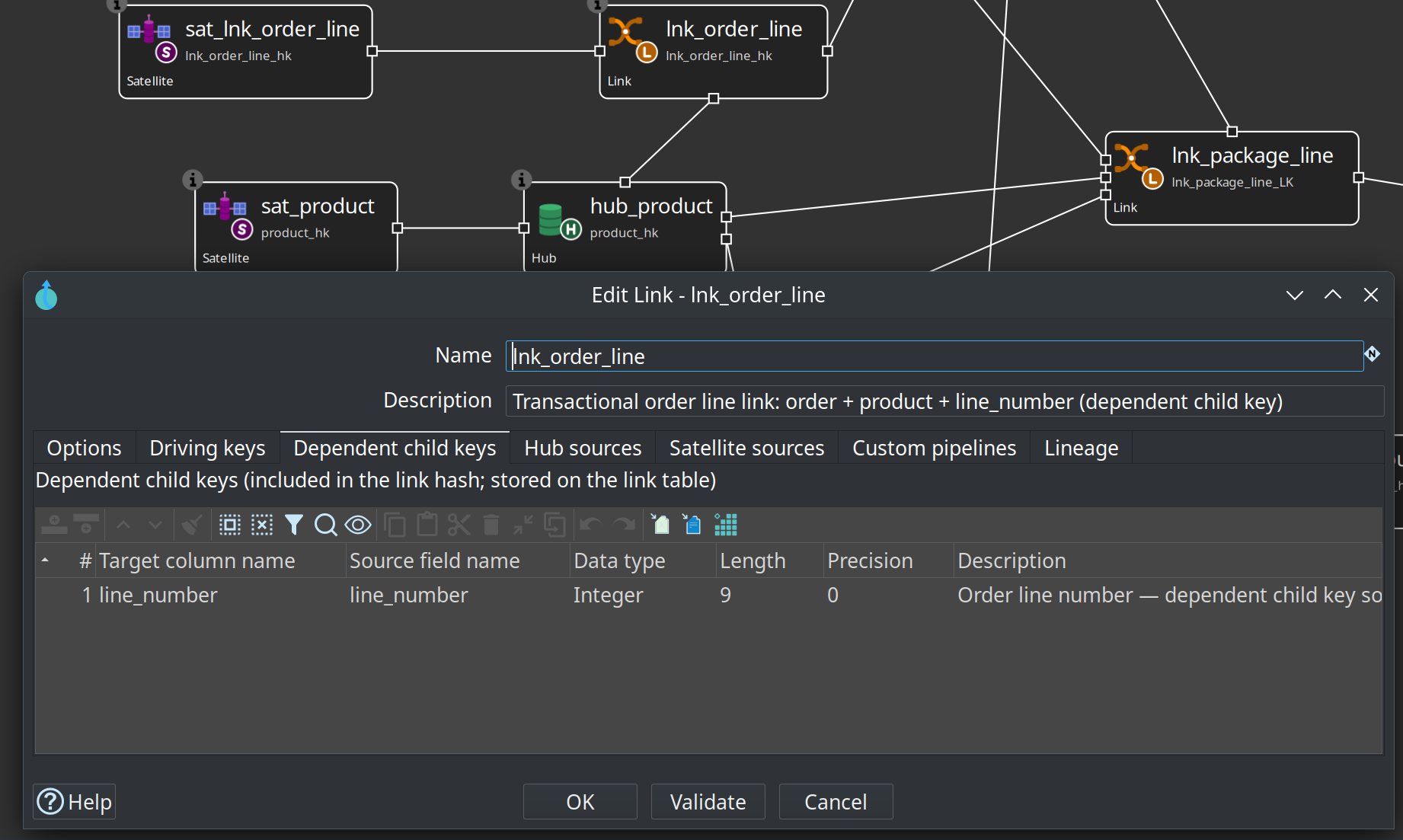Switch to the Custom pipelines tab
This screenshot has height=840, width=1403.
935,448
